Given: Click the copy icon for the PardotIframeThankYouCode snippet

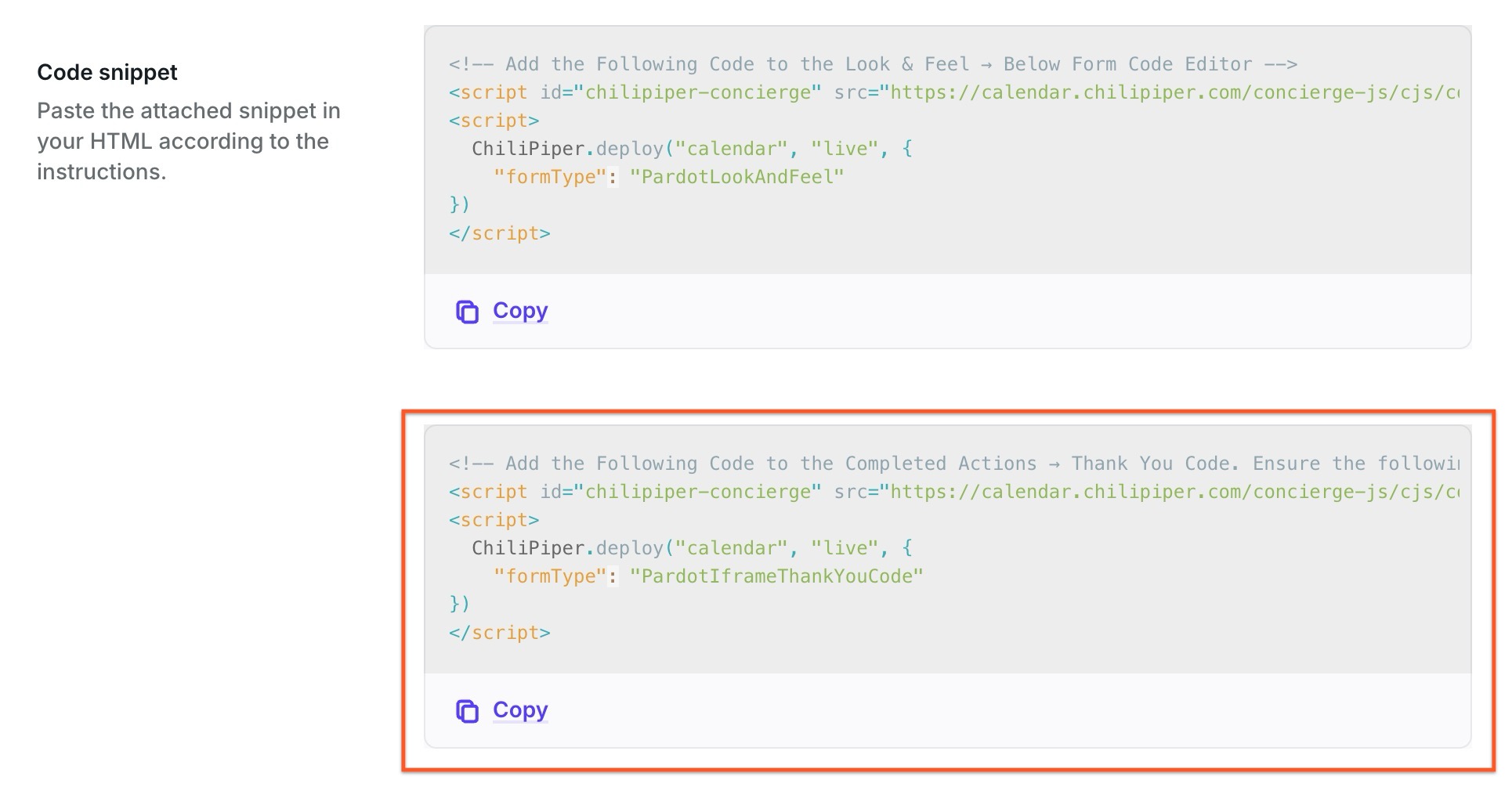Looking at the screenshot, I should click(x=467, y=711).
